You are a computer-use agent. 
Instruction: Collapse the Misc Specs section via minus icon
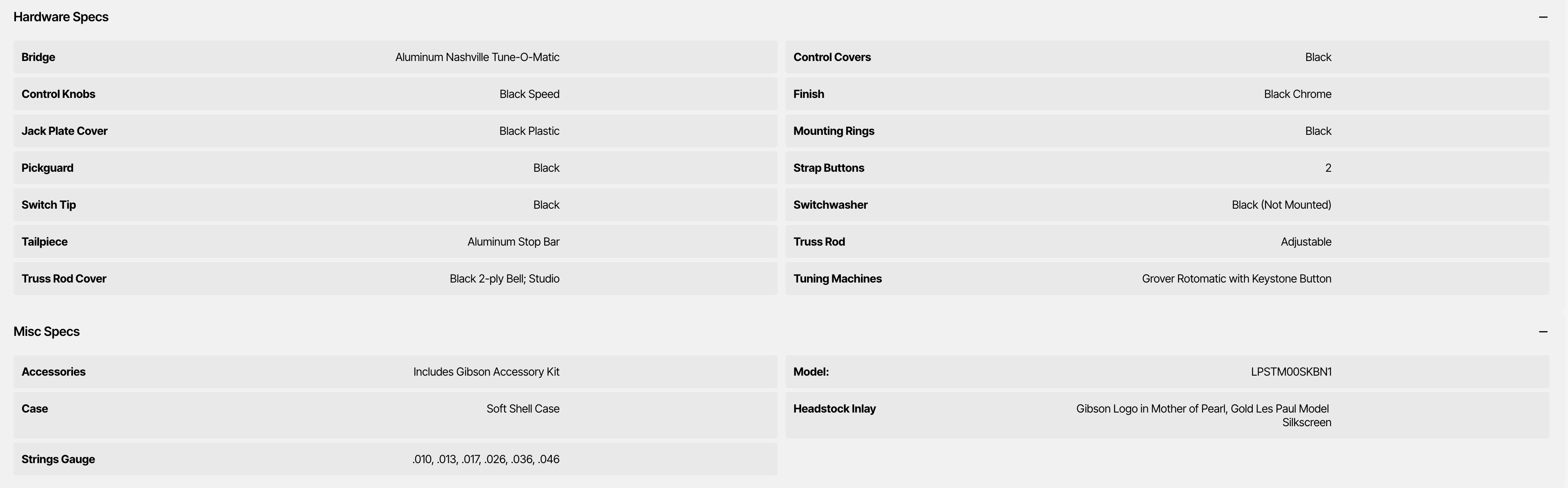[x=1542, y=331]
